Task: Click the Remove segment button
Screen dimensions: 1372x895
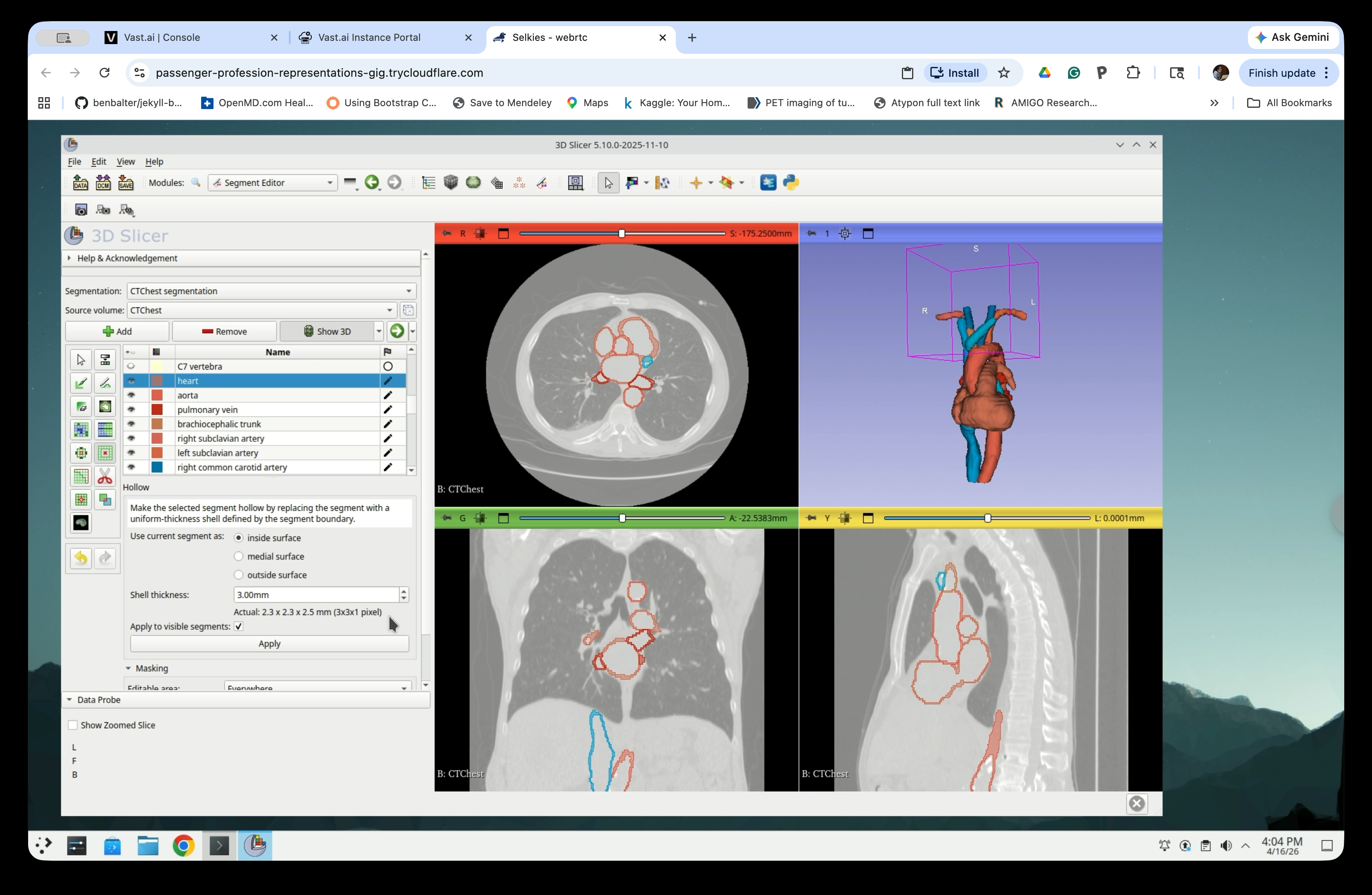Action: click(x=224, y=331)
